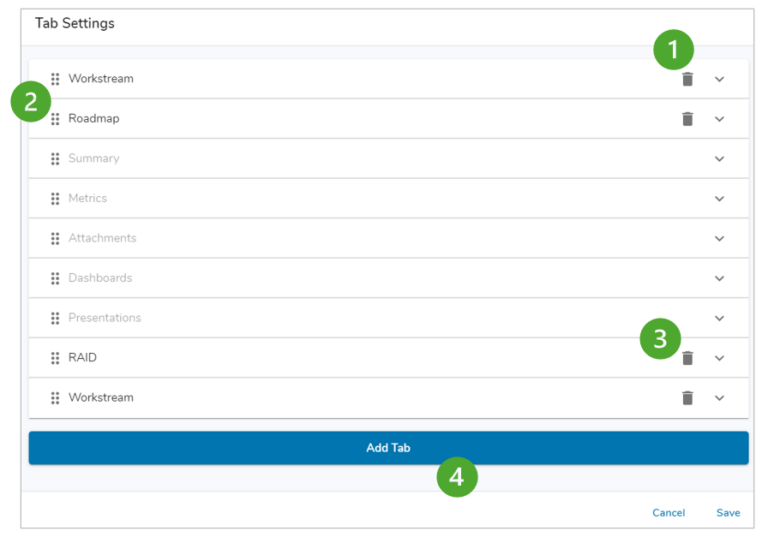Grab the Dashboards row drag handle
The width and height of the screenshot is (768, 537).
(x=55, y=278)
